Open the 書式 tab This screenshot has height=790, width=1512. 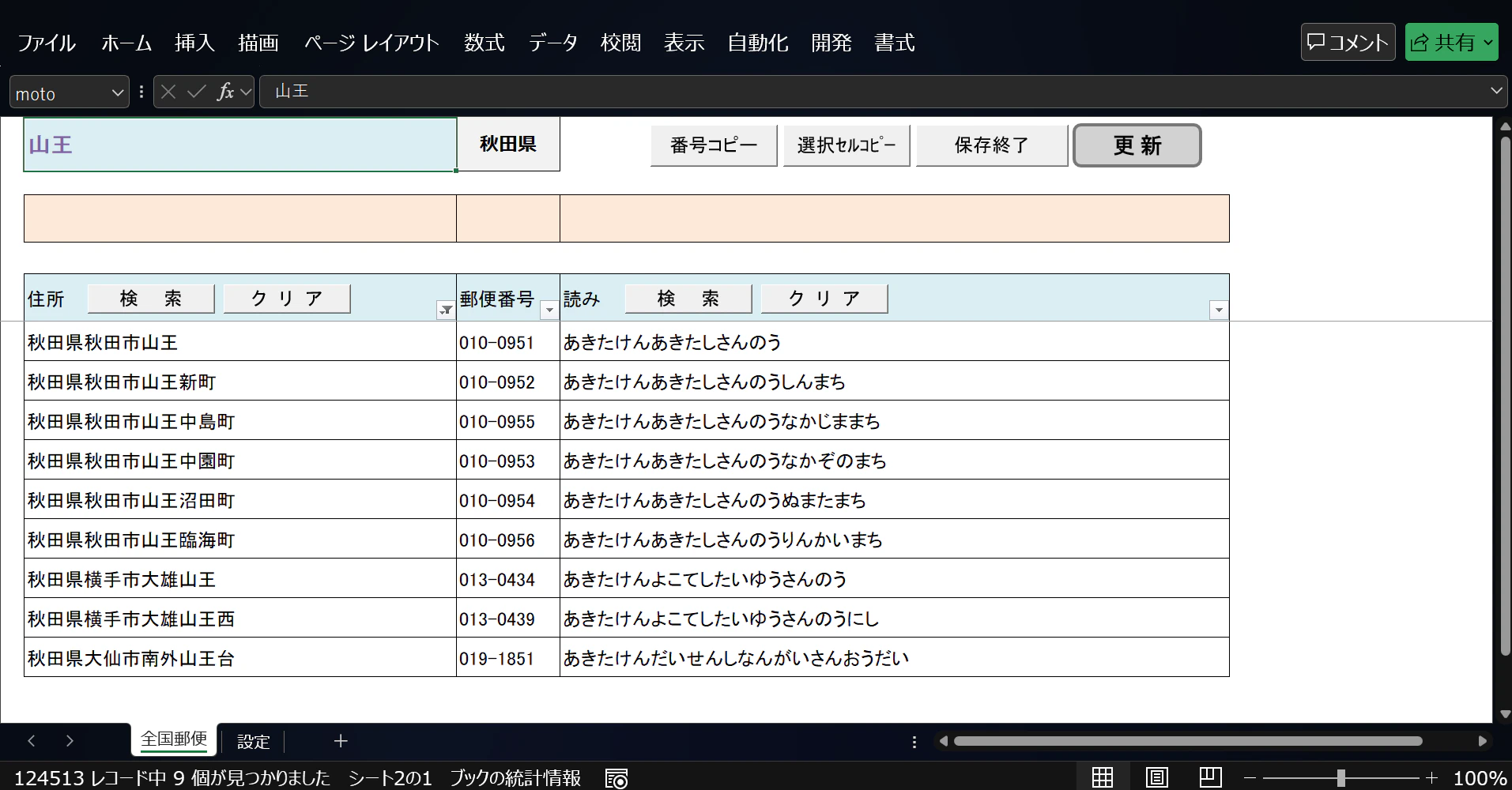[x=895, y=43]
